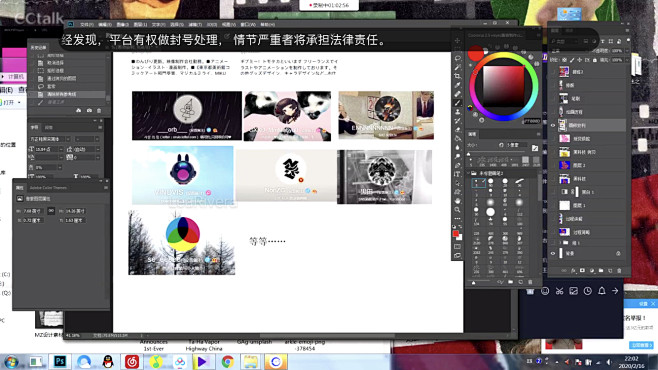Select the Move tool in Photoshop toolbar

pos(457,40)
